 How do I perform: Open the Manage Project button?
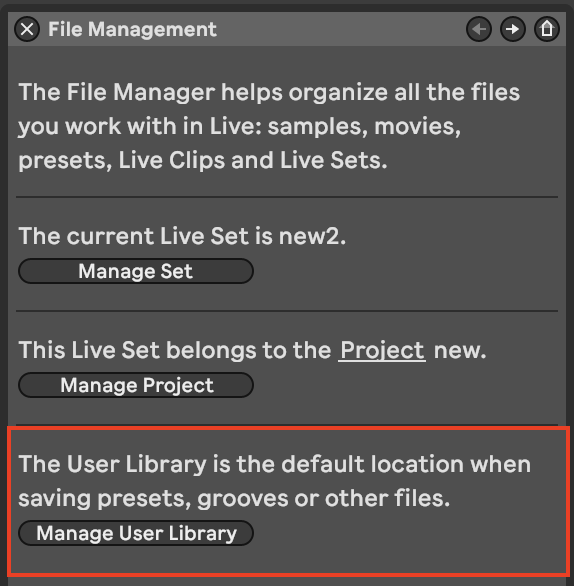(136, 385)
